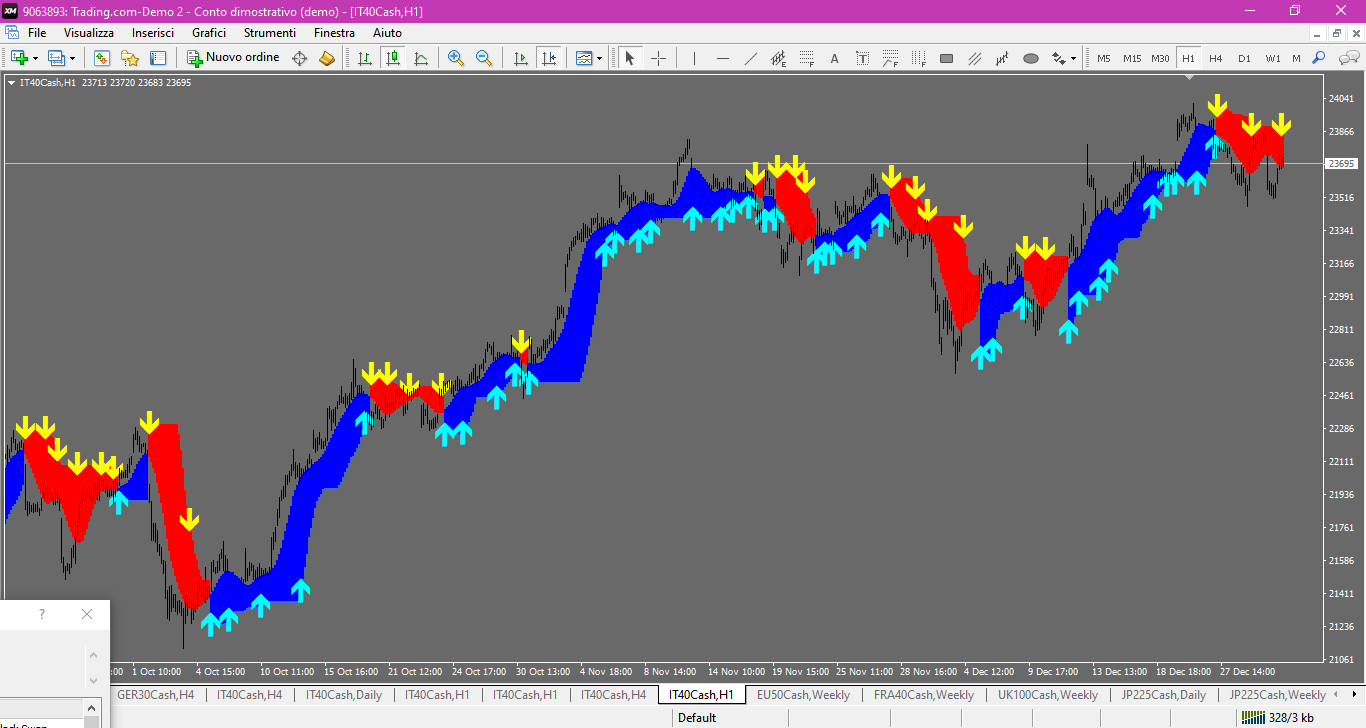
Task: Select the cursor arrow tool
Action: tap(630, 58)
